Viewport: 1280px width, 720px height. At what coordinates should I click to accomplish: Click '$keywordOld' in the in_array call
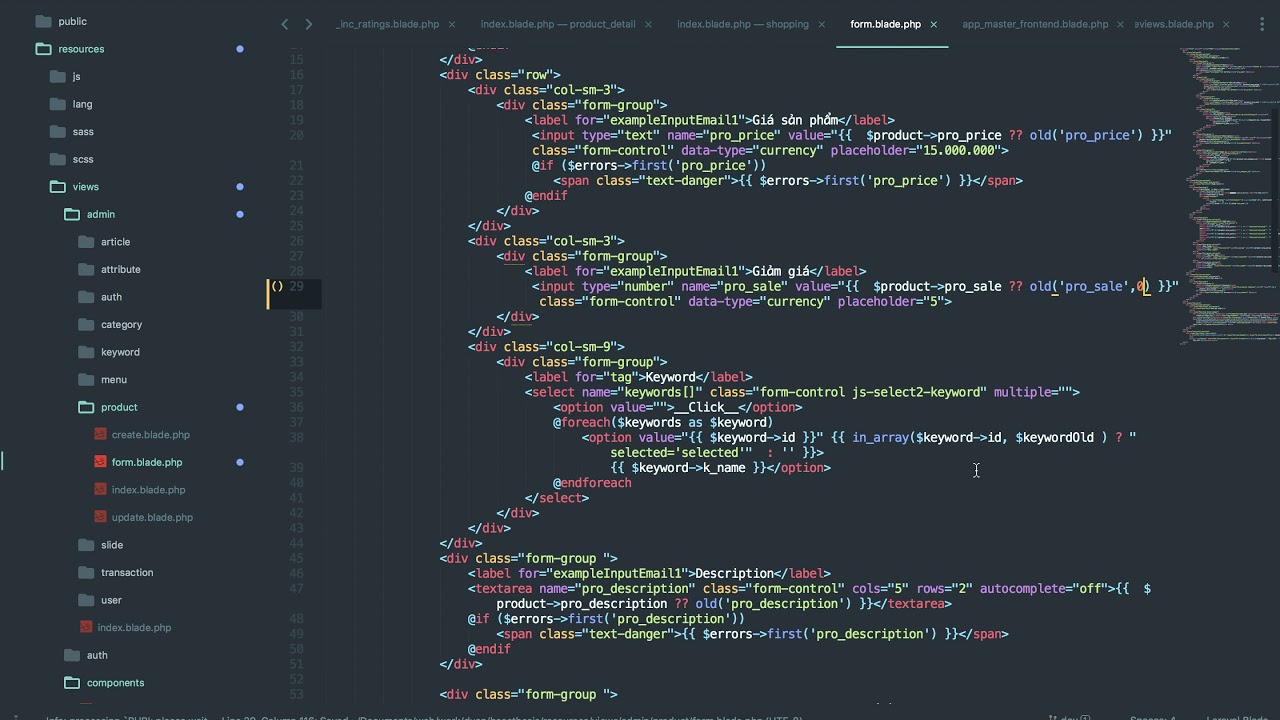(x=1055, y=437)
